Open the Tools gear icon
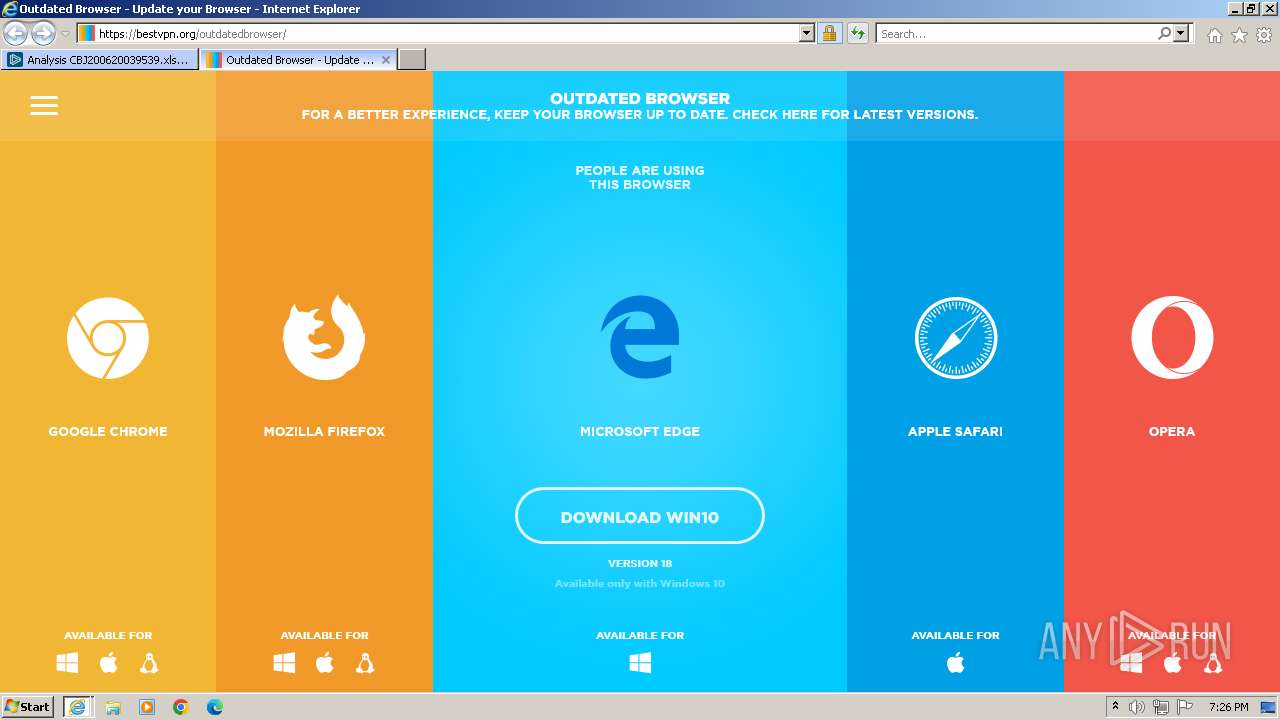The width and height of the screenshot is (1280, 720). point(1264,35)
